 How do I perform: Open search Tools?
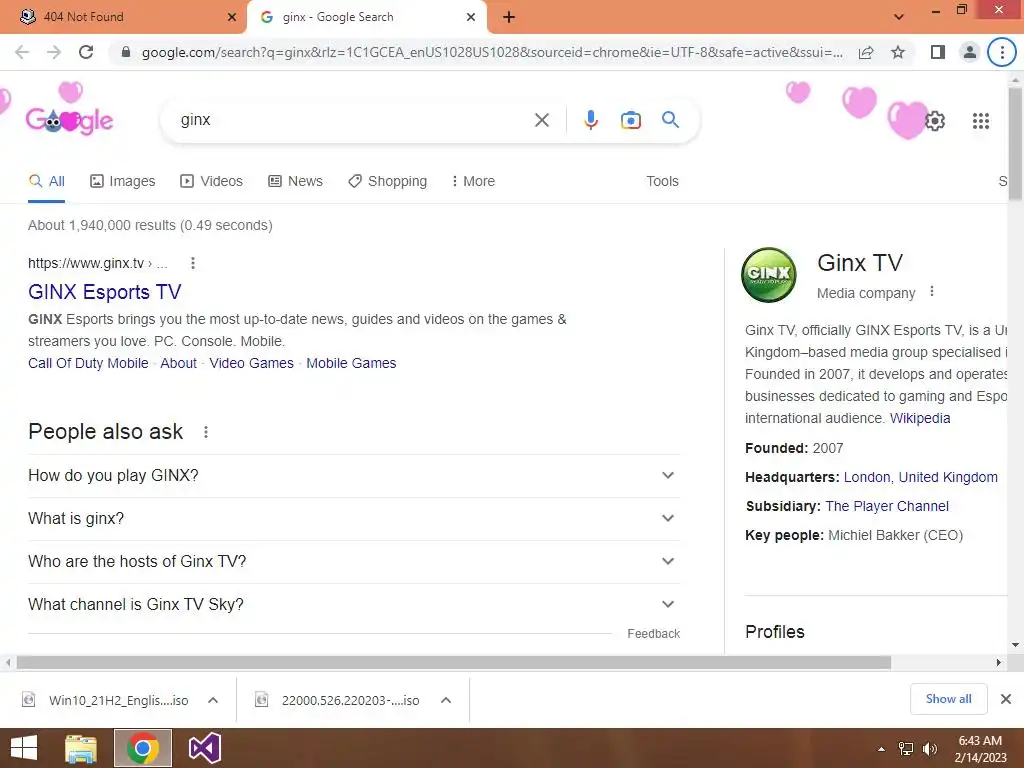662,182
